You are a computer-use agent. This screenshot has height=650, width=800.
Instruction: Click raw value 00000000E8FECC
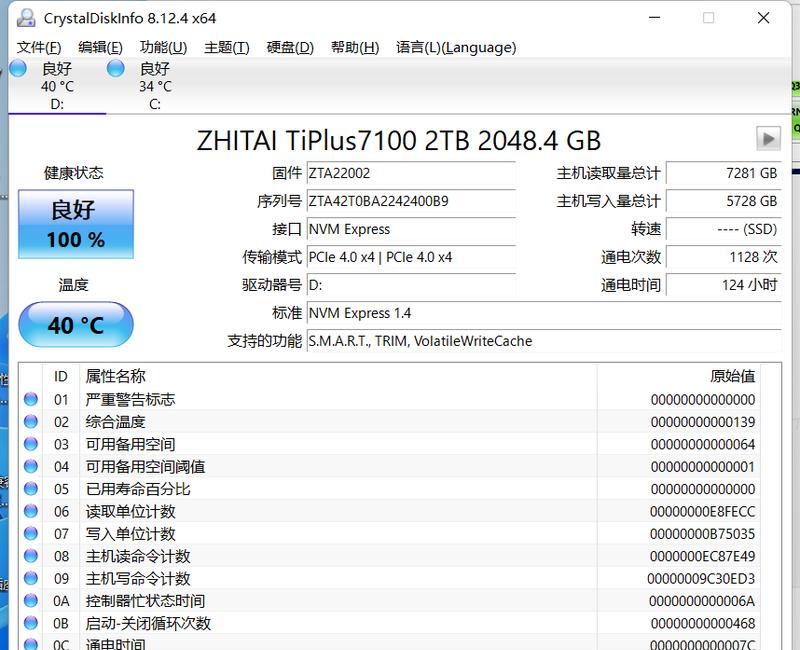pyautogui.click(x=703, y=512)
